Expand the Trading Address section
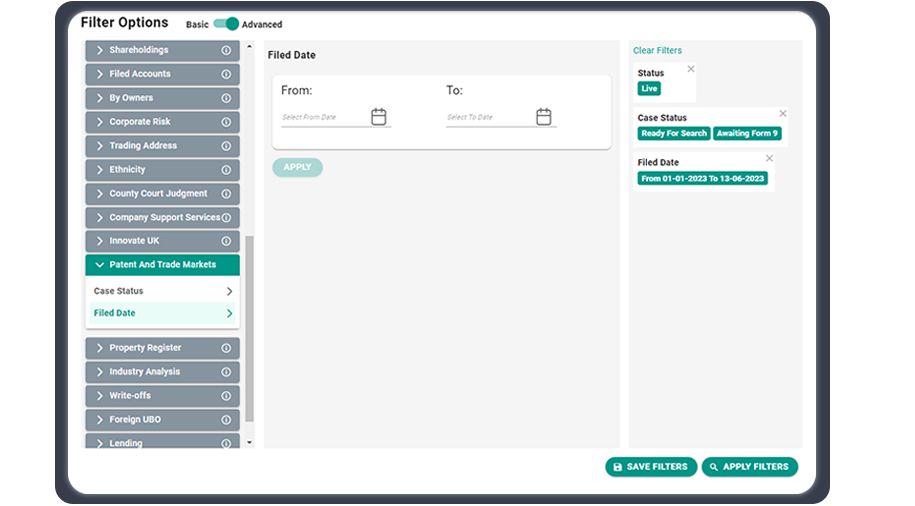The width and height of the screenshot is (915, 506). [x=162, y=146]
